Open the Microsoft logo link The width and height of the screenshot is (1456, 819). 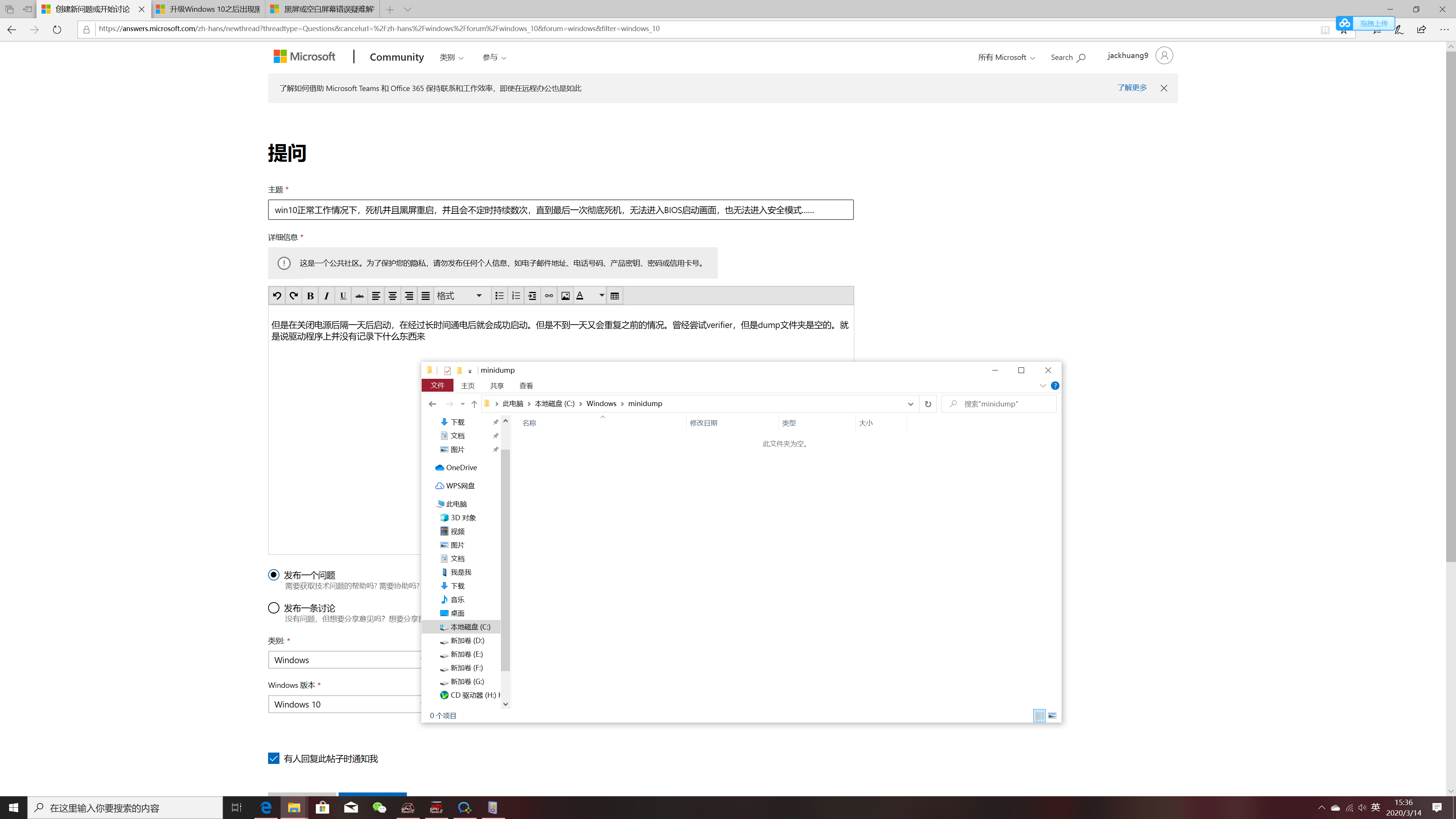[x=304, y=56]
